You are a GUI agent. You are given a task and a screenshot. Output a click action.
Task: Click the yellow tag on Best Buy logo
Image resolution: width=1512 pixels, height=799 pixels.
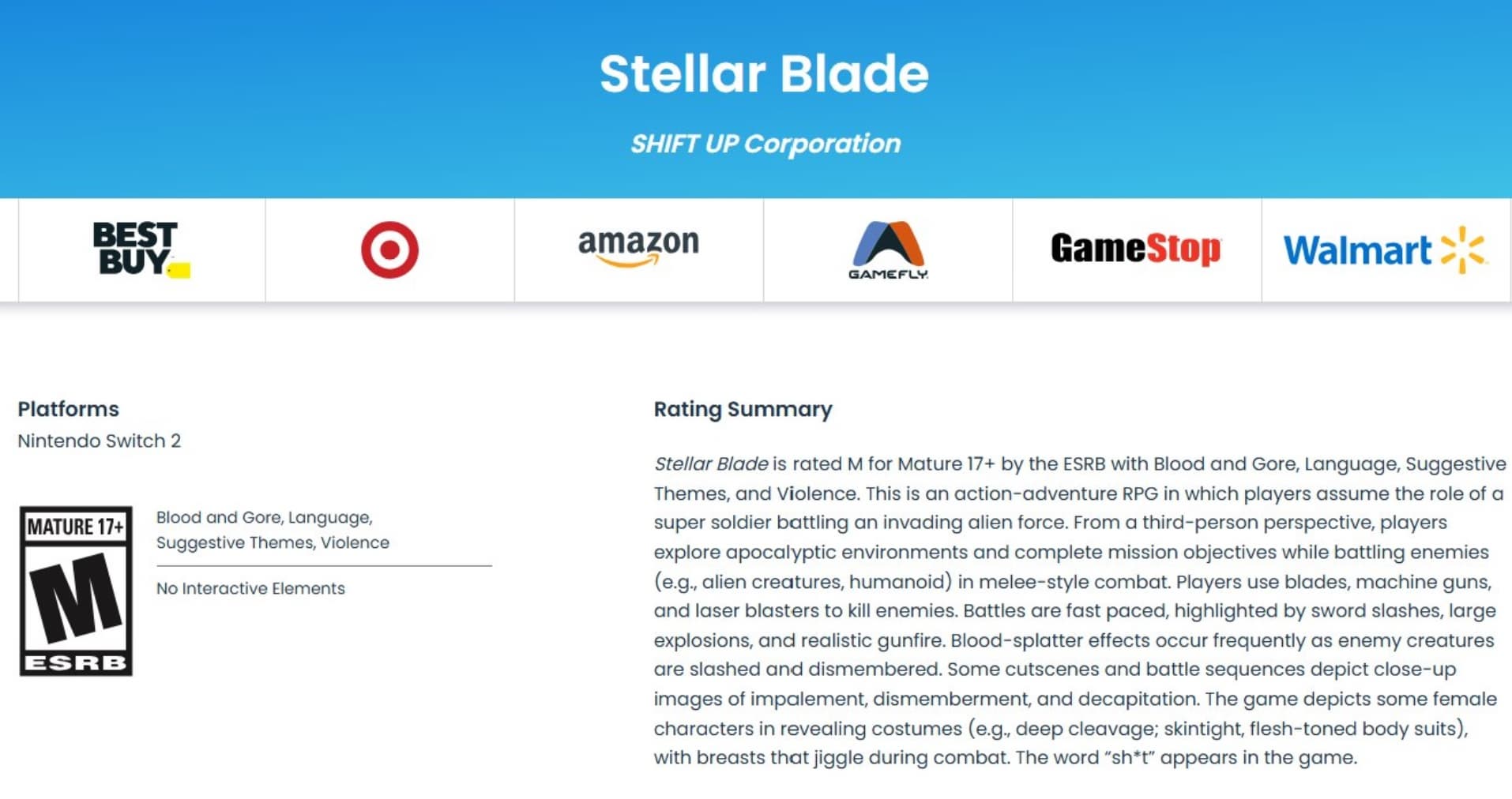click(x=179, y=270)
